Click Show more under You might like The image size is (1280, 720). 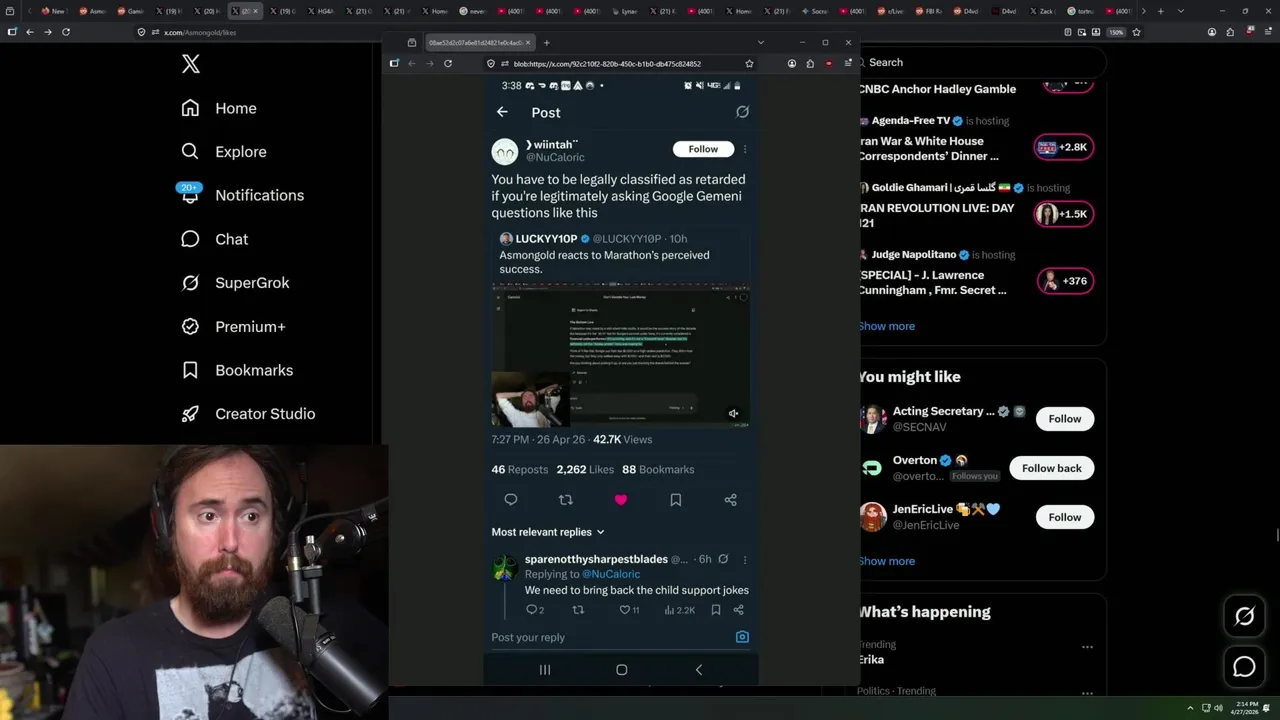tap(886, 561)
